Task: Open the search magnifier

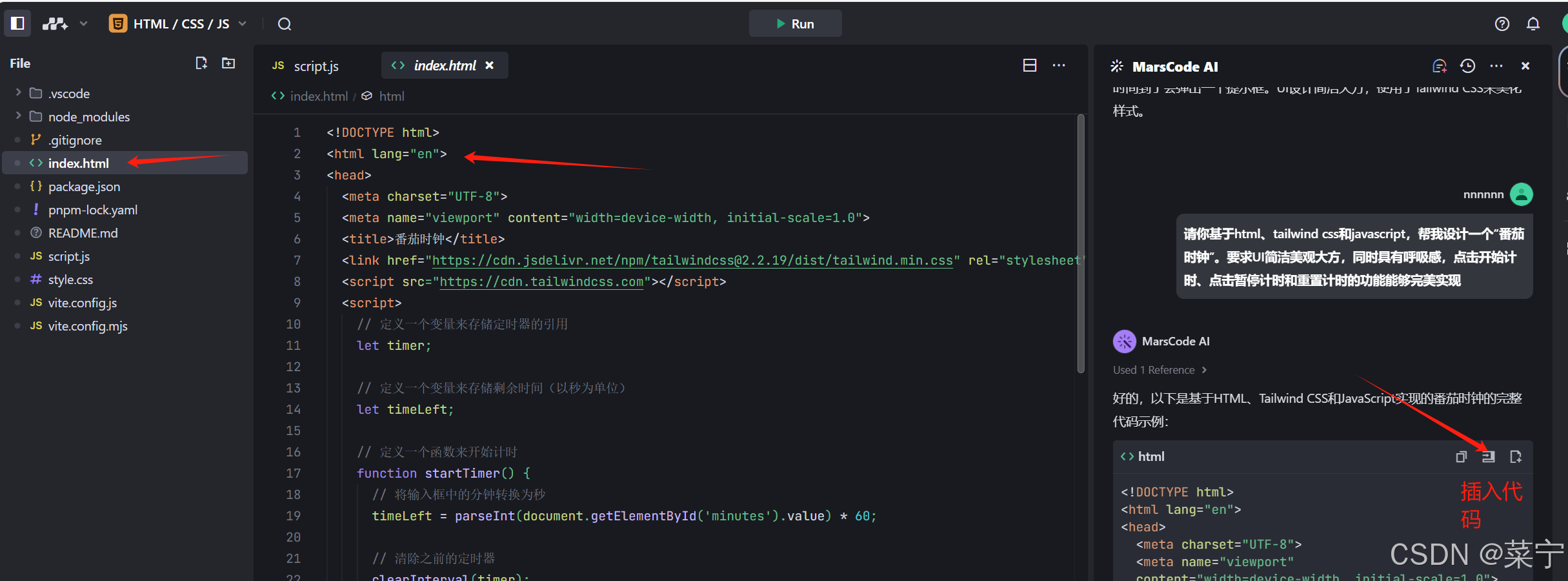Action: point(285,24)
